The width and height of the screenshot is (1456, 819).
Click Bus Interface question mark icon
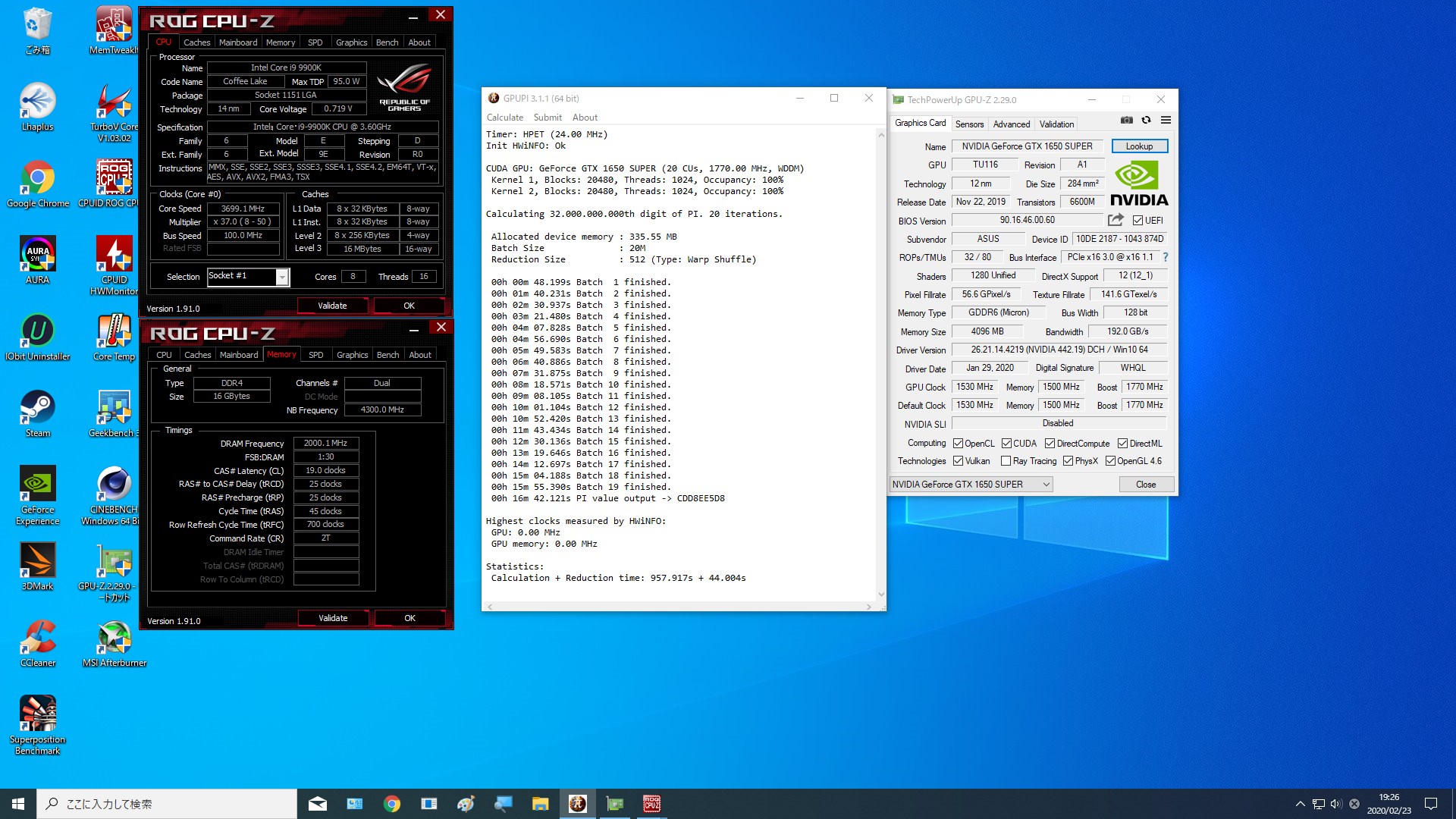(1166, 257)
